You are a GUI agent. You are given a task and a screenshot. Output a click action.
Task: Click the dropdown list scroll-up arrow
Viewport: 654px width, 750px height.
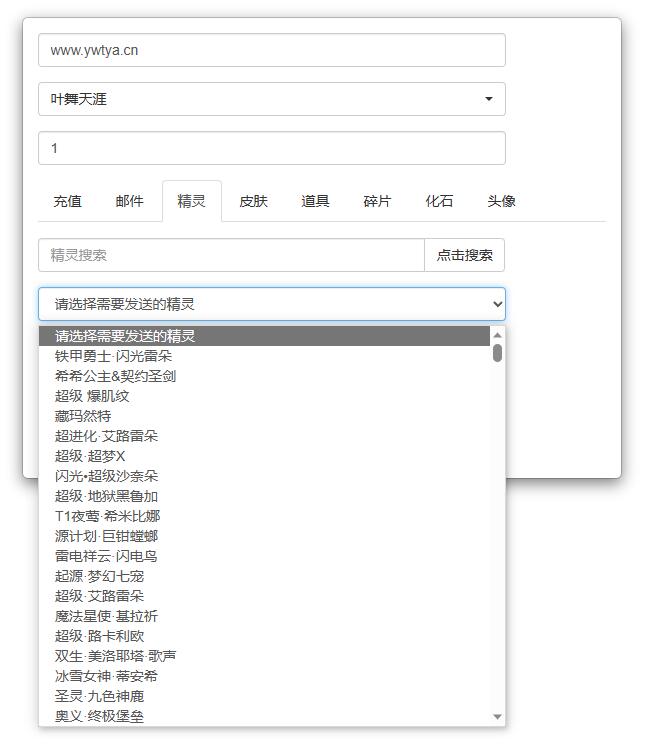[x=498, y=335]
